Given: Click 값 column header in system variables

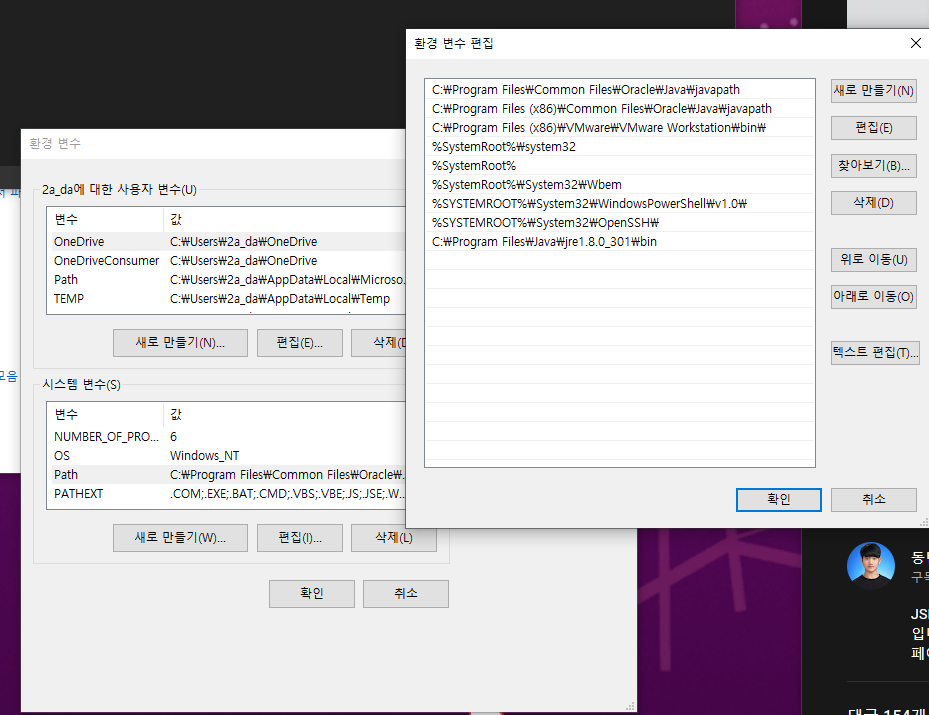Looking at the screenshot, I should point(284,415).
